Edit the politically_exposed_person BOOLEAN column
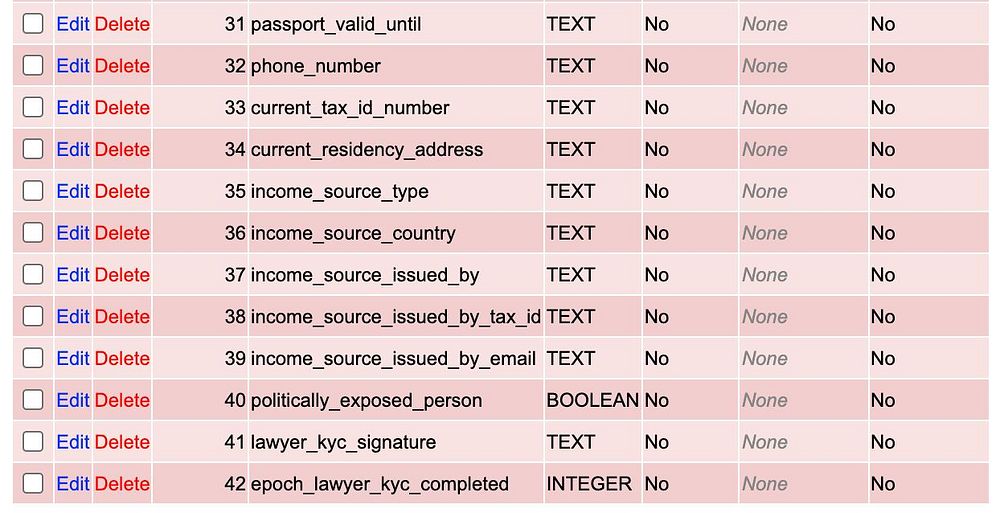1000x513 pixels. pyautogui.click(x=73, y=400)
